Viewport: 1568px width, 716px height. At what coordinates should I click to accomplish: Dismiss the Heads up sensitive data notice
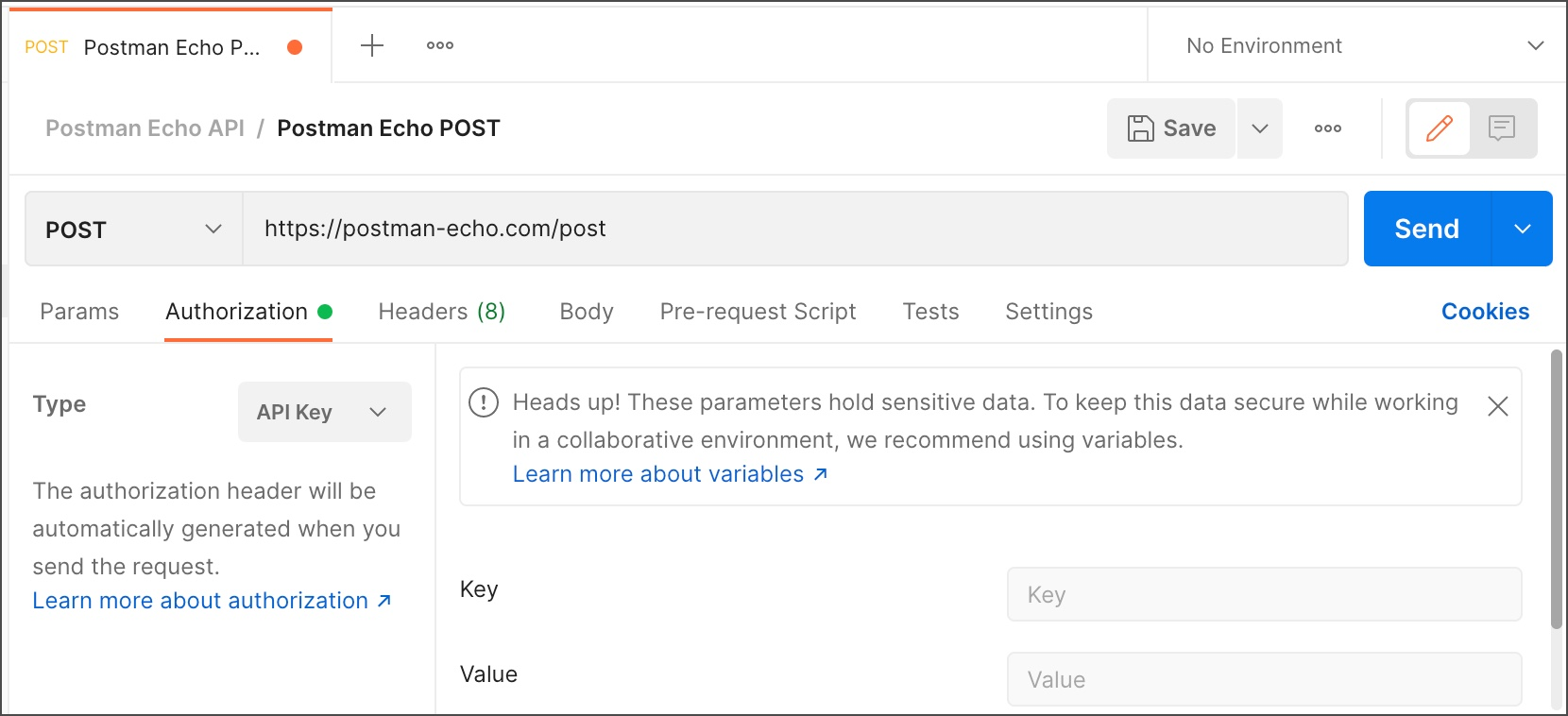(x=1498, y=406)
